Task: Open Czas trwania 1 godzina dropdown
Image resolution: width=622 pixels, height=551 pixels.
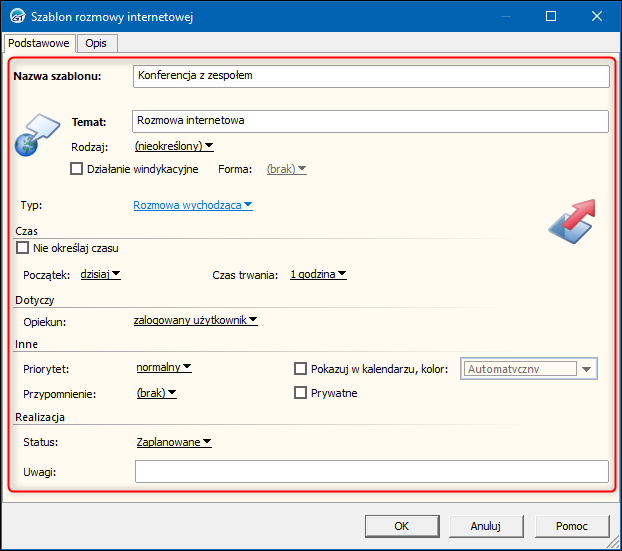Action: click(318, 274)
